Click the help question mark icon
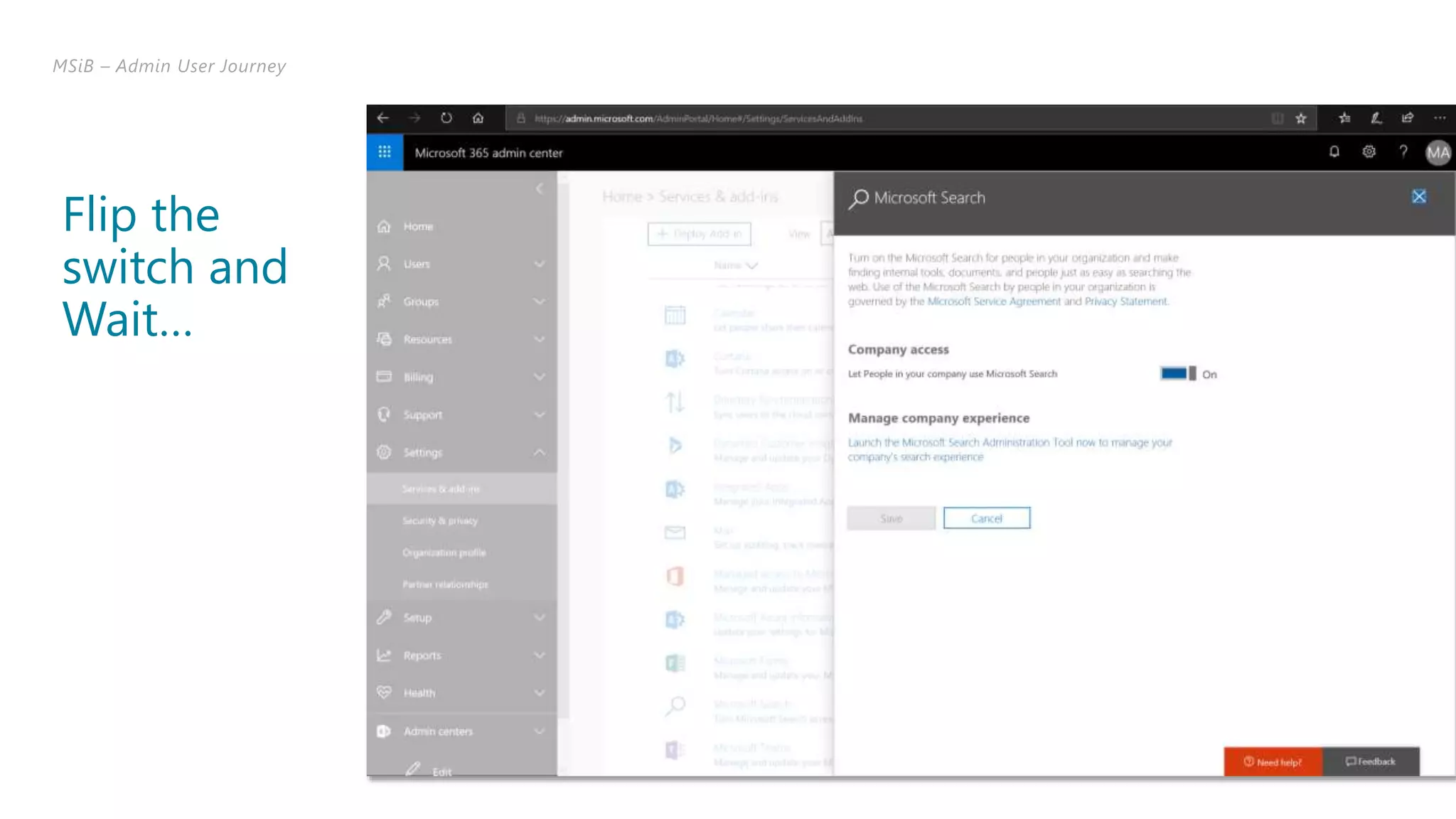This screenshot has width=1456, height=819. point(1403,151)
